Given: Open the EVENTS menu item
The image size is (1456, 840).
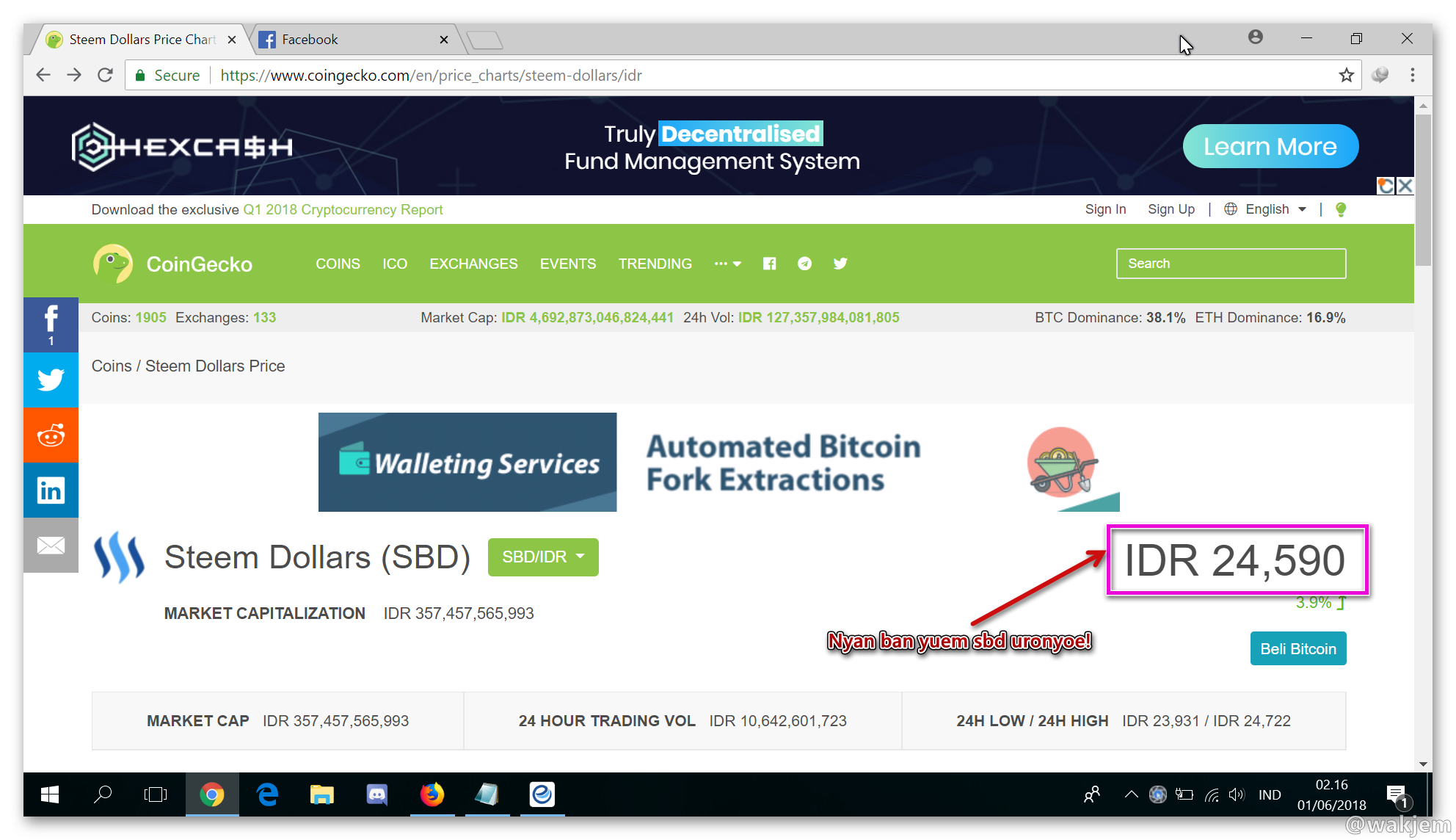Looking at the screenshot, I should pyautogui.click(x=568, y=264).
